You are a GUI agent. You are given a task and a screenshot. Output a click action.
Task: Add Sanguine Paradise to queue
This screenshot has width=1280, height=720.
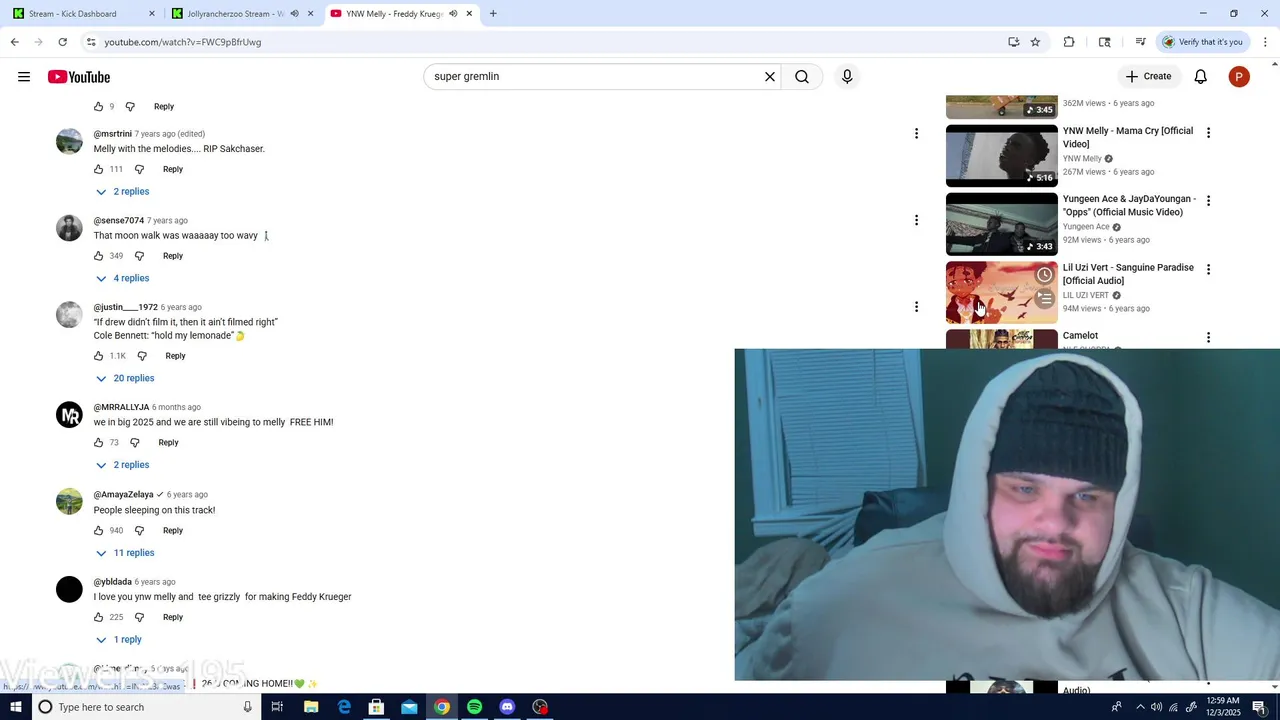[x=1044, y=298]
